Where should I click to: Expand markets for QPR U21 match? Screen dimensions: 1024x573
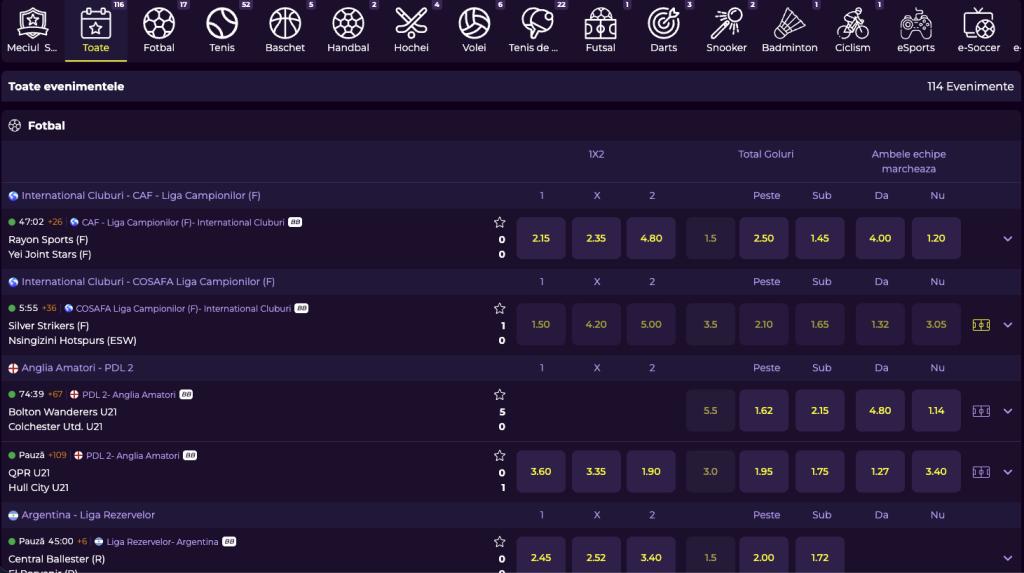1008,472
